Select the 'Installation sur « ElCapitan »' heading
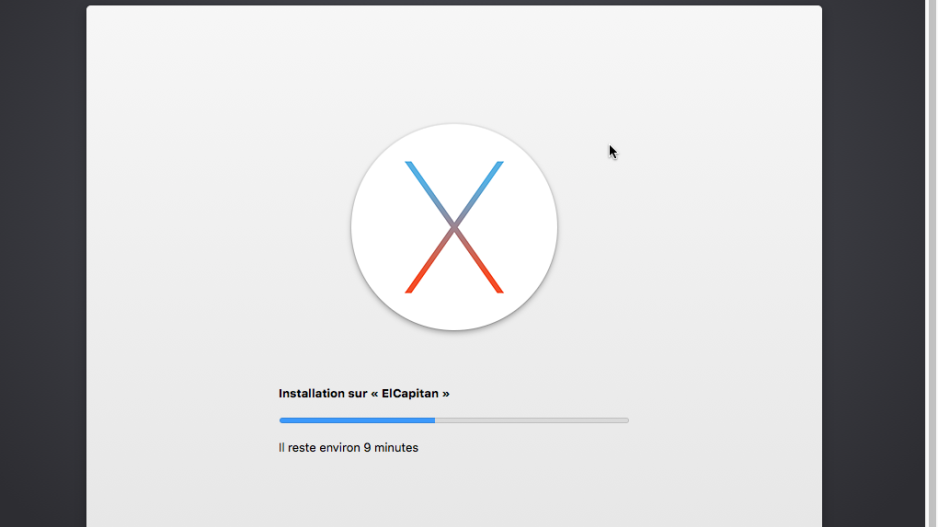This screenshot has width=938, height=527. pos(364,394)
